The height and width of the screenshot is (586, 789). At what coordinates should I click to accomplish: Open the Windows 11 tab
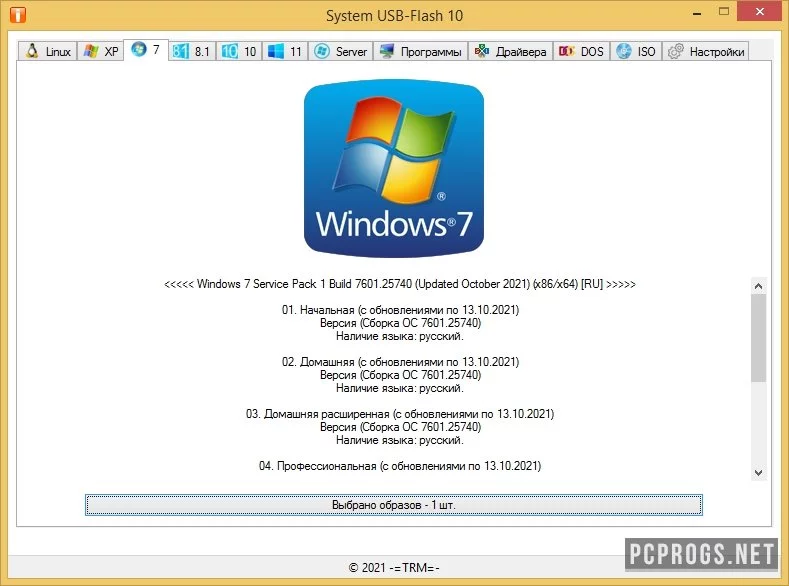pyautogui.click(x=285, y=51)
